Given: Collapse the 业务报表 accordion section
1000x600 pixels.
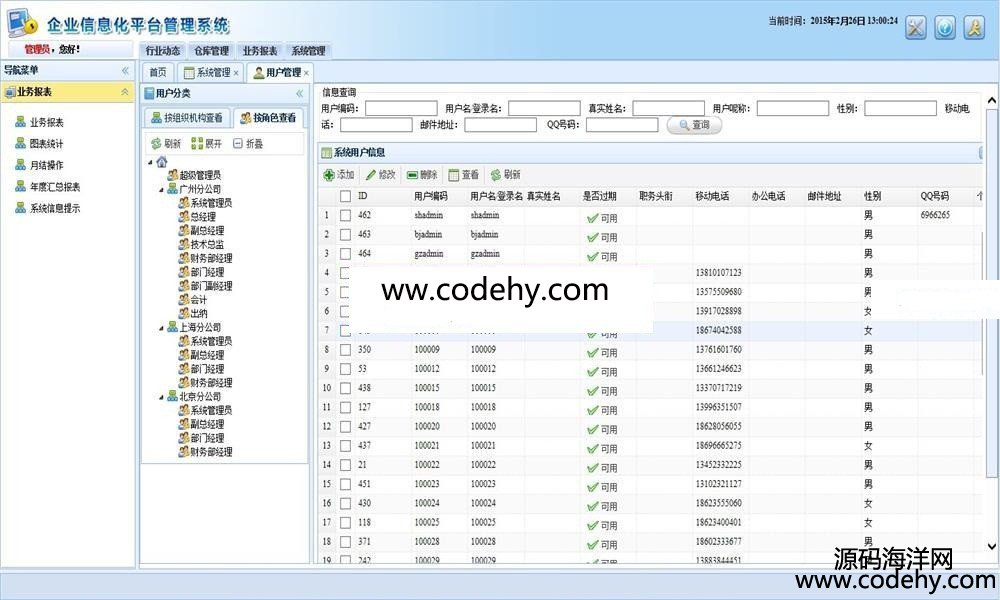Looking at the screenshot, I should (125, 92).
